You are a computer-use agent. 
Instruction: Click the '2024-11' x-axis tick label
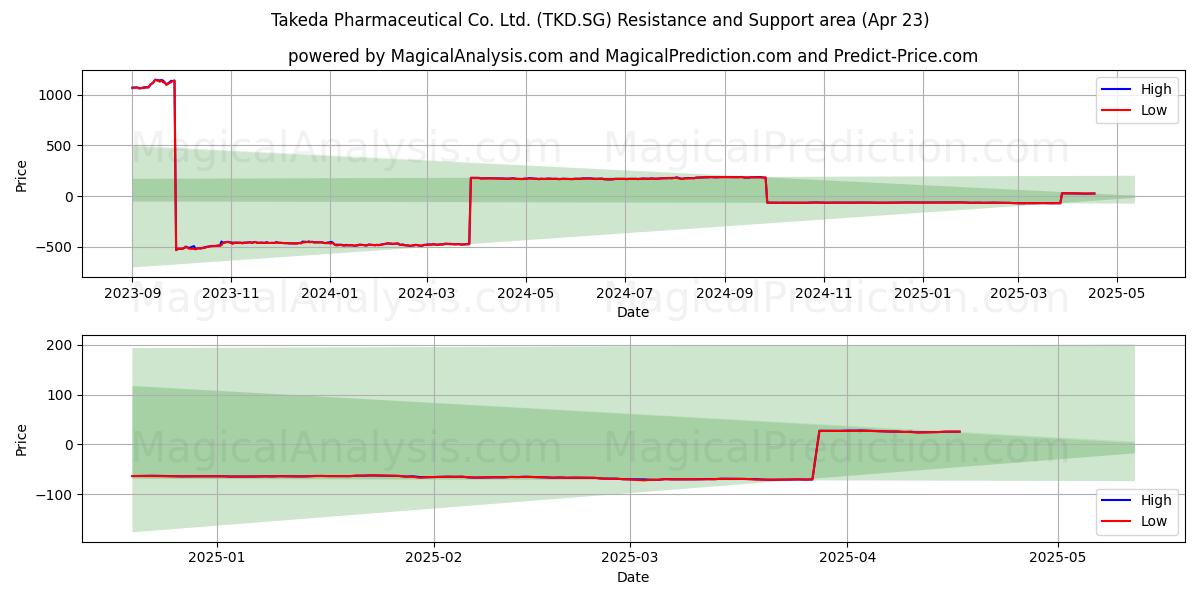coord(824,292)
